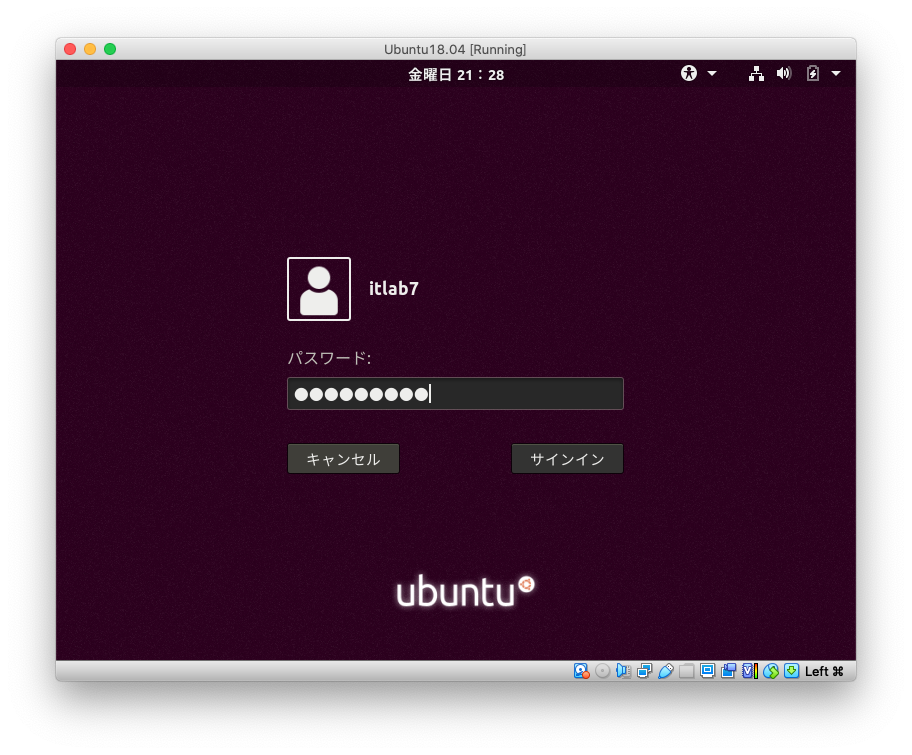Click the volume speaker icon
Viewport: 912px width, 755px height.
(784, 73)
